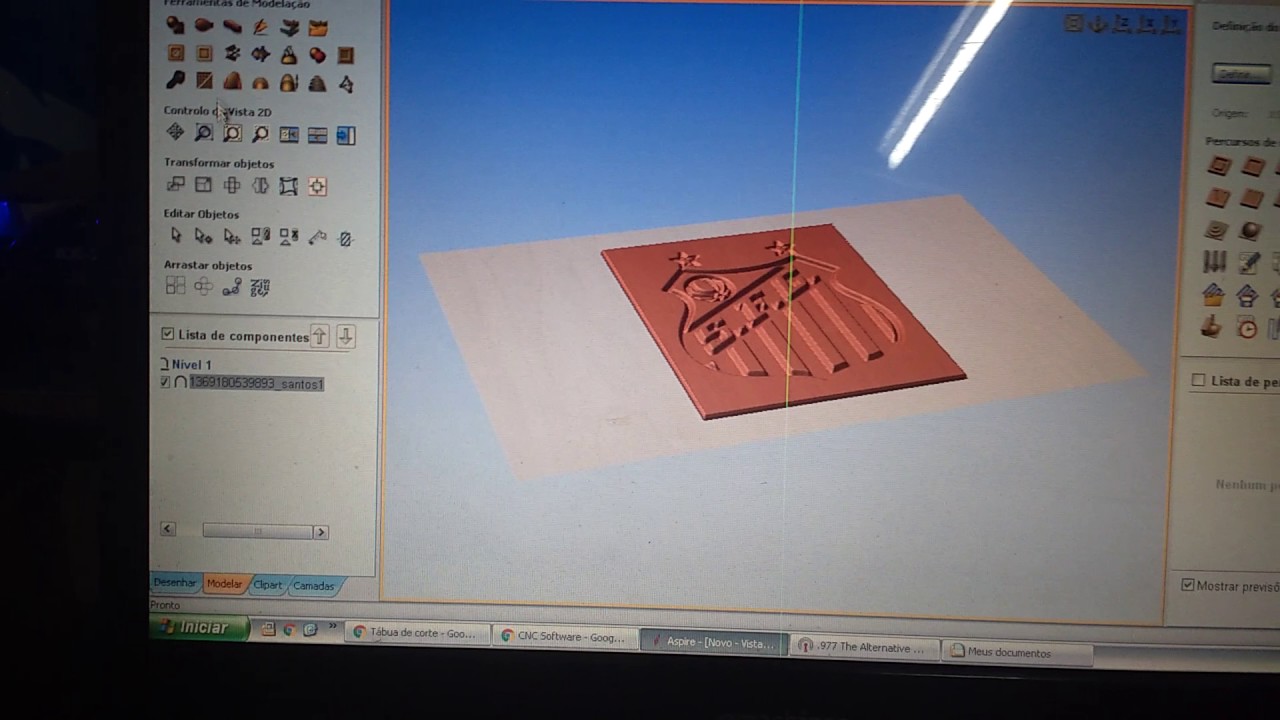Switch to the .977 The Alternative taskbar window

pos(865,647)
